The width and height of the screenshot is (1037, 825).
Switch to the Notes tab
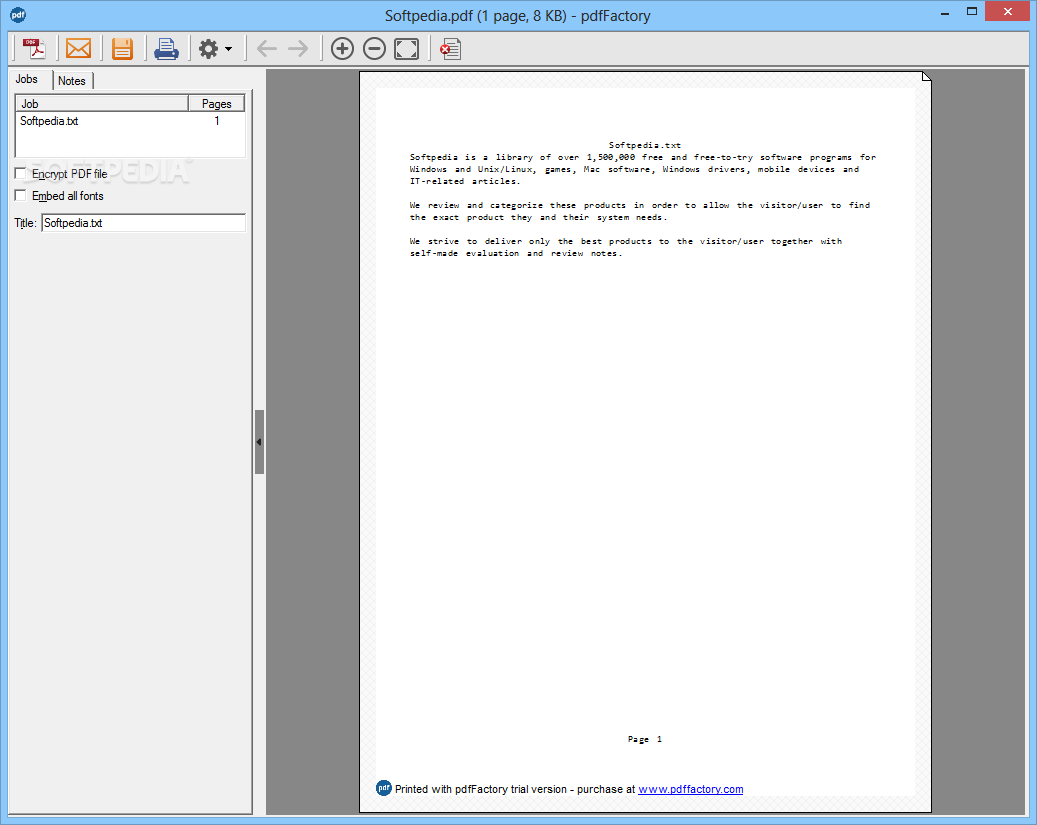point(71,81)
